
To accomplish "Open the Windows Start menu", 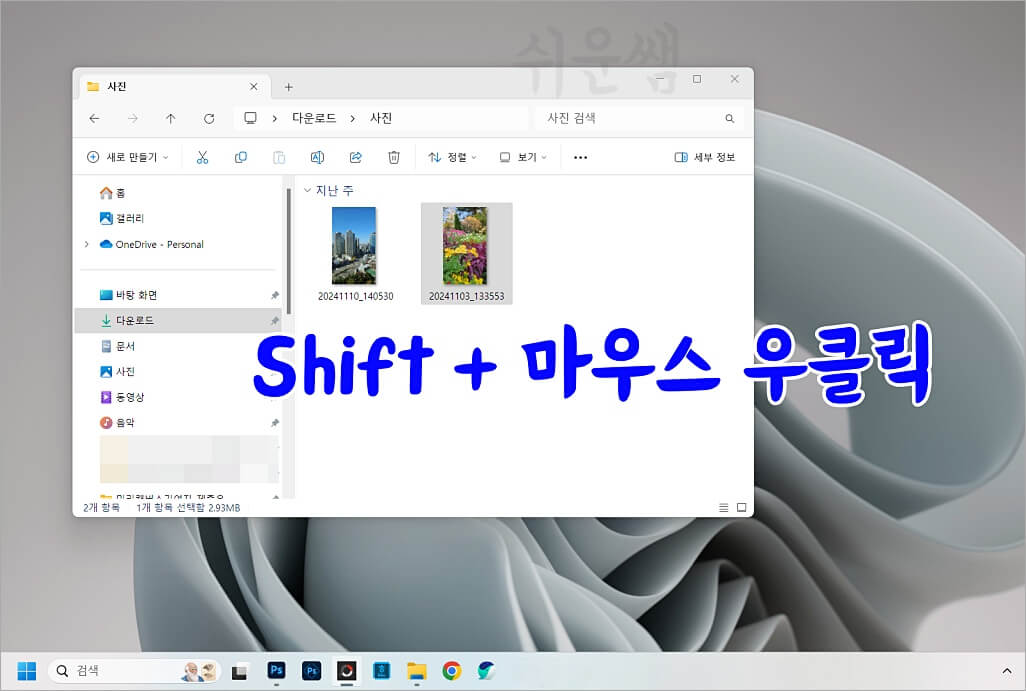I will 27,671.
